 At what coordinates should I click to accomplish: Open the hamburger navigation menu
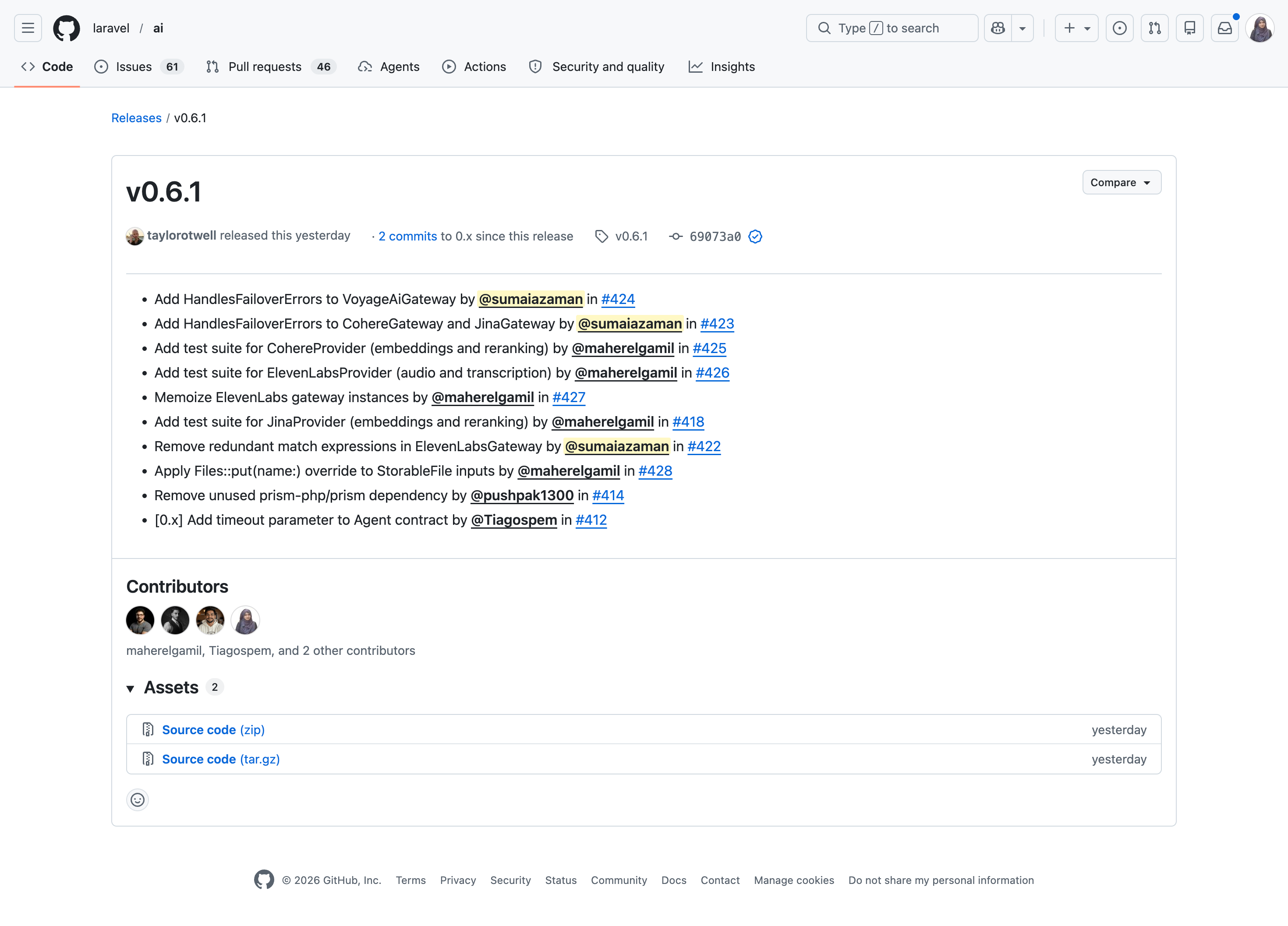[x=28, y=28]
